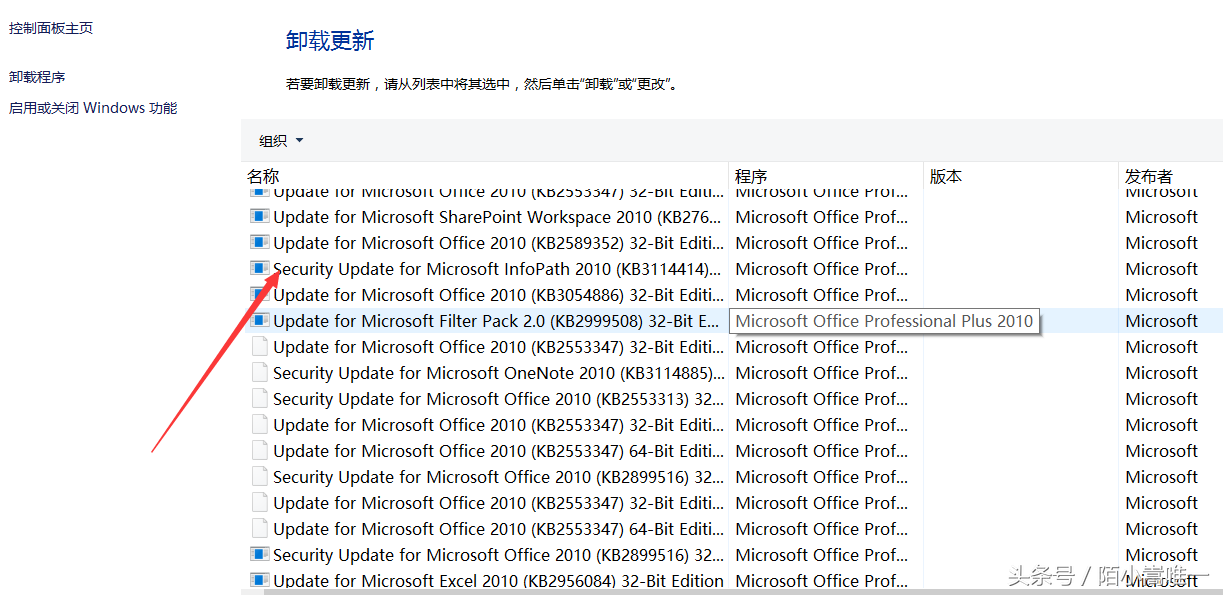Click icon of Excel 2010 KB2956084 update

click(260, 580)
